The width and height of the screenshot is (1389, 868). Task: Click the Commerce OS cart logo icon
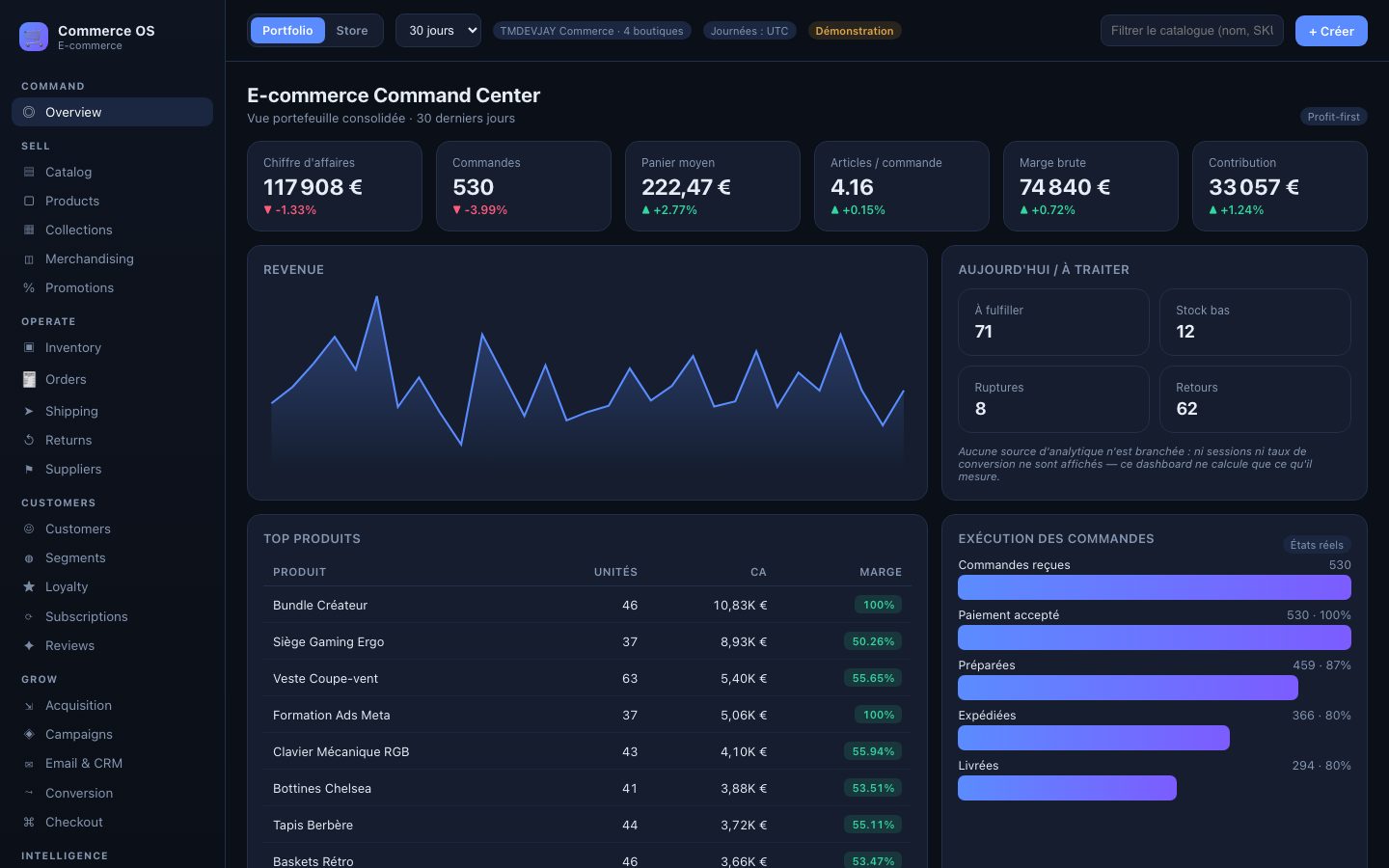click(x=34, y=37)
